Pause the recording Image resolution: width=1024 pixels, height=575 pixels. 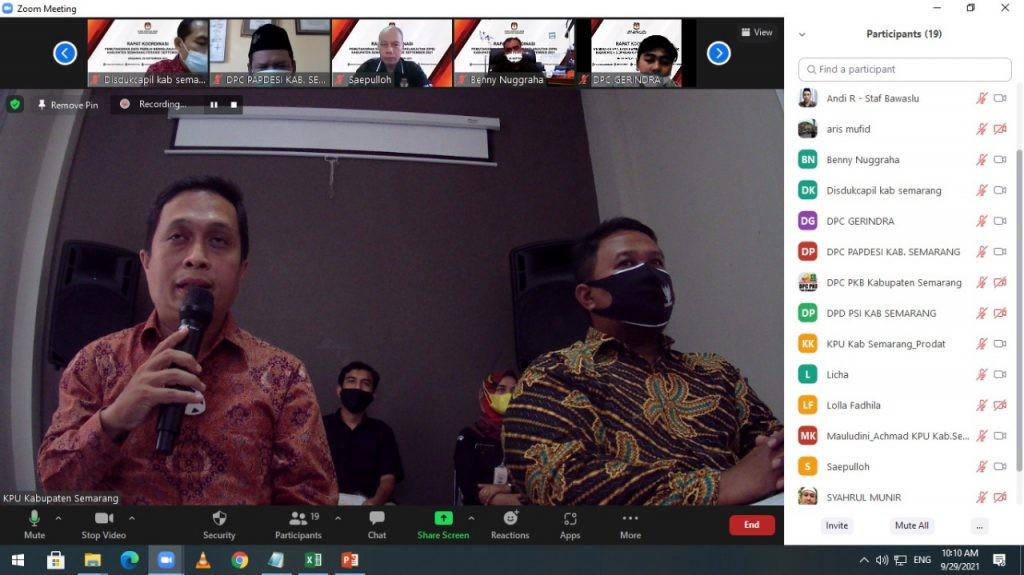point(213,104)
